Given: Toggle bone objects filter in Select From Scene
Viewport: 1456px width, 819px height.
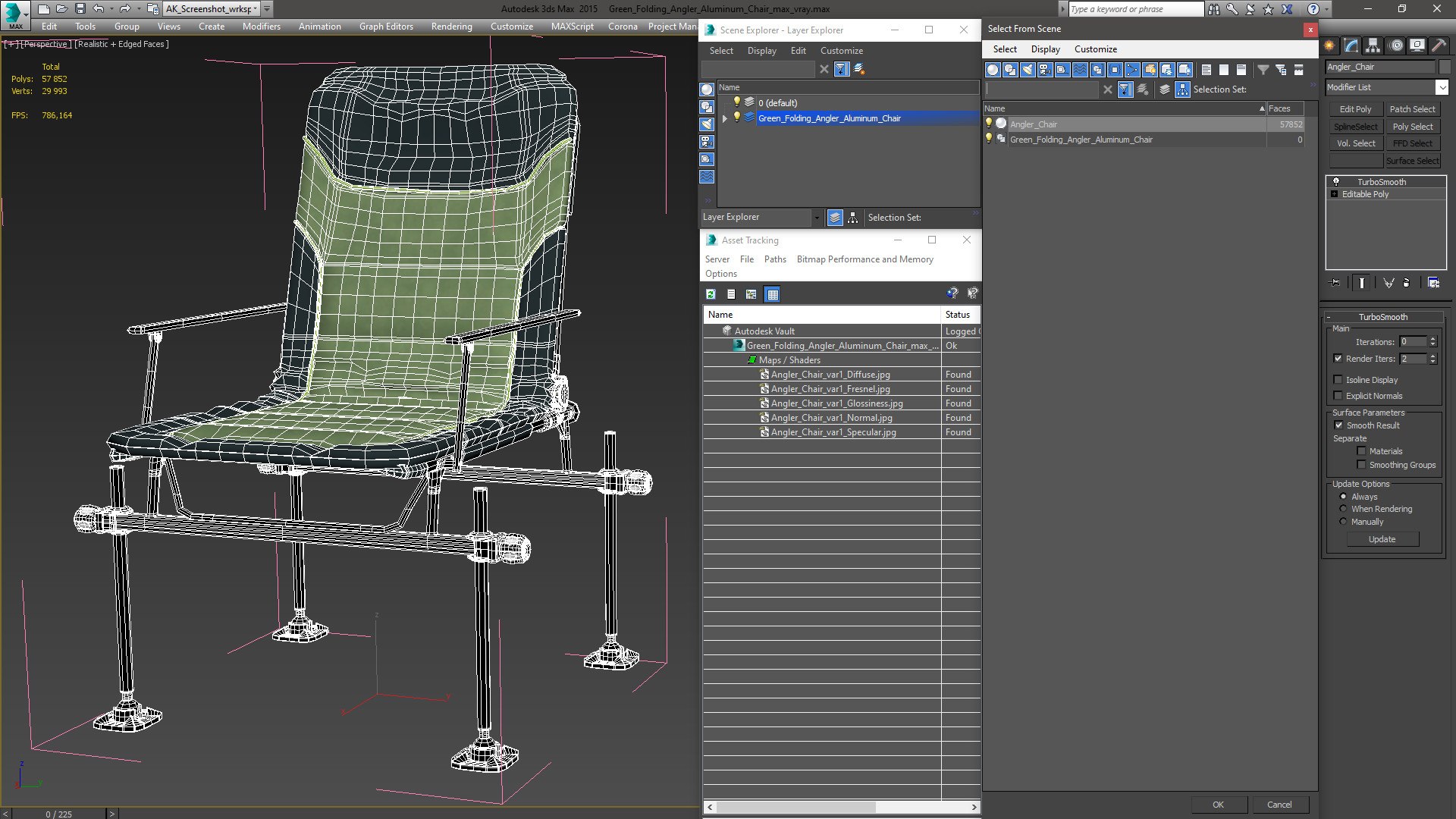Looking at the screenshot, I should [x=1132, y=70].
